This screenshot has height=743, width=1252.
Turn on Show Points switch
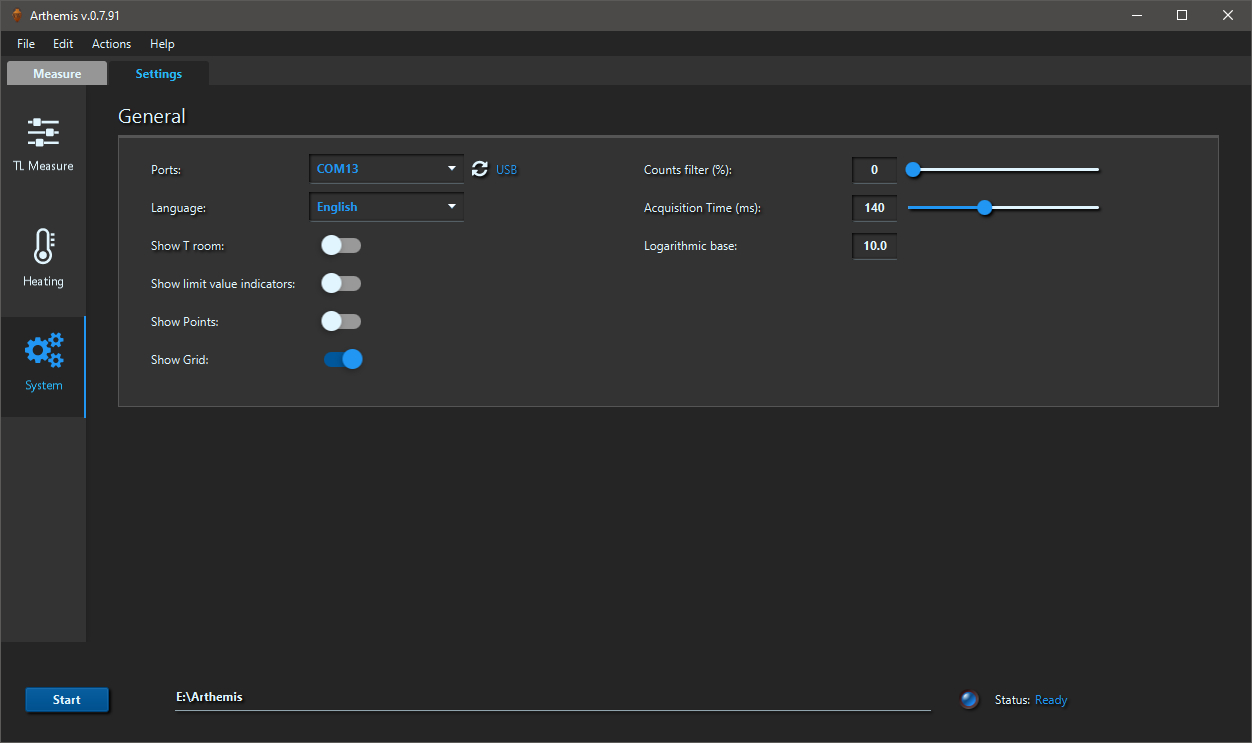pos(341,321)
